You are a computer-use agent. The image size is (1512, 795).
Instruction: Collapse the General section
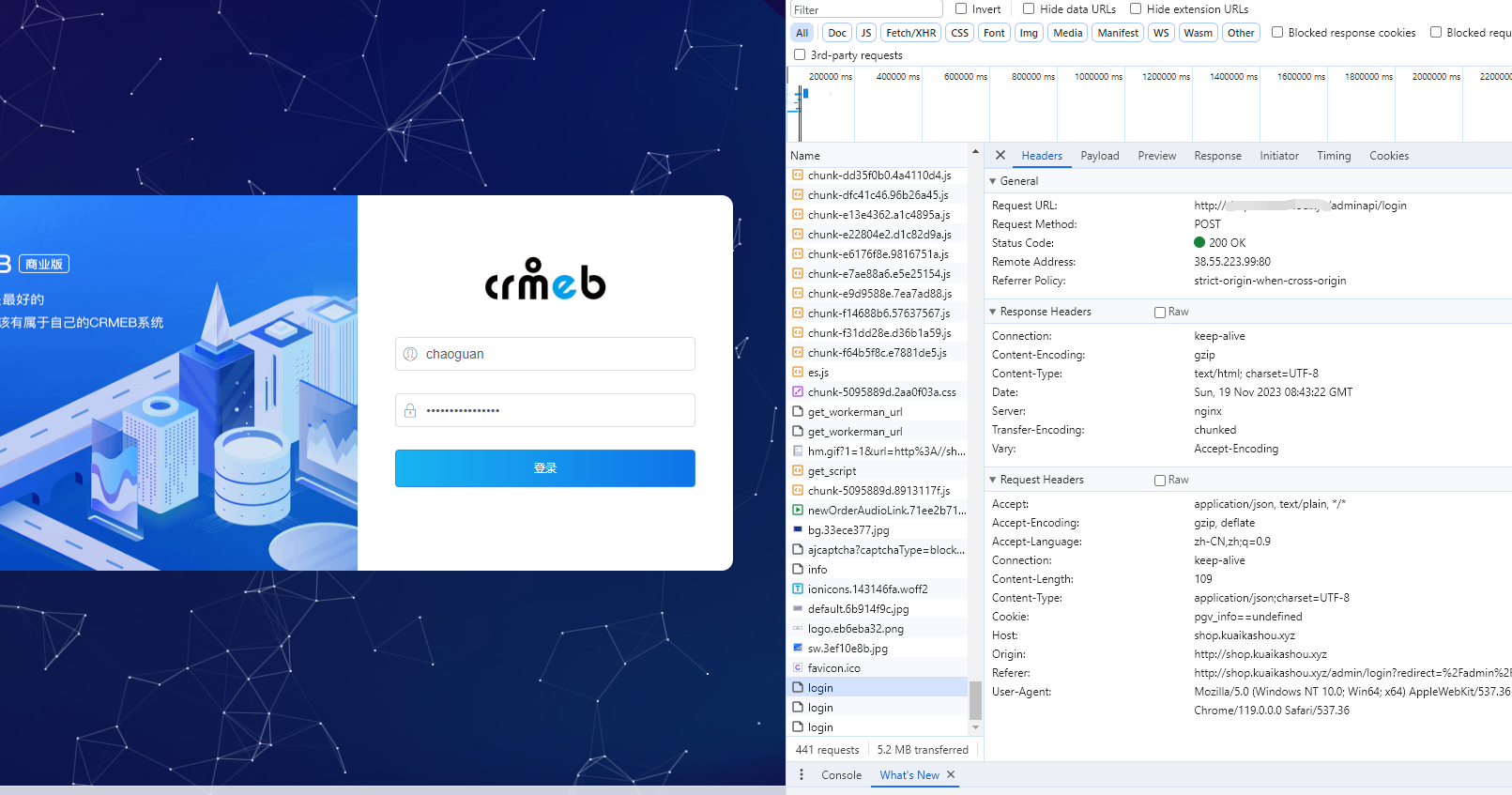click(x=993, y=181)
